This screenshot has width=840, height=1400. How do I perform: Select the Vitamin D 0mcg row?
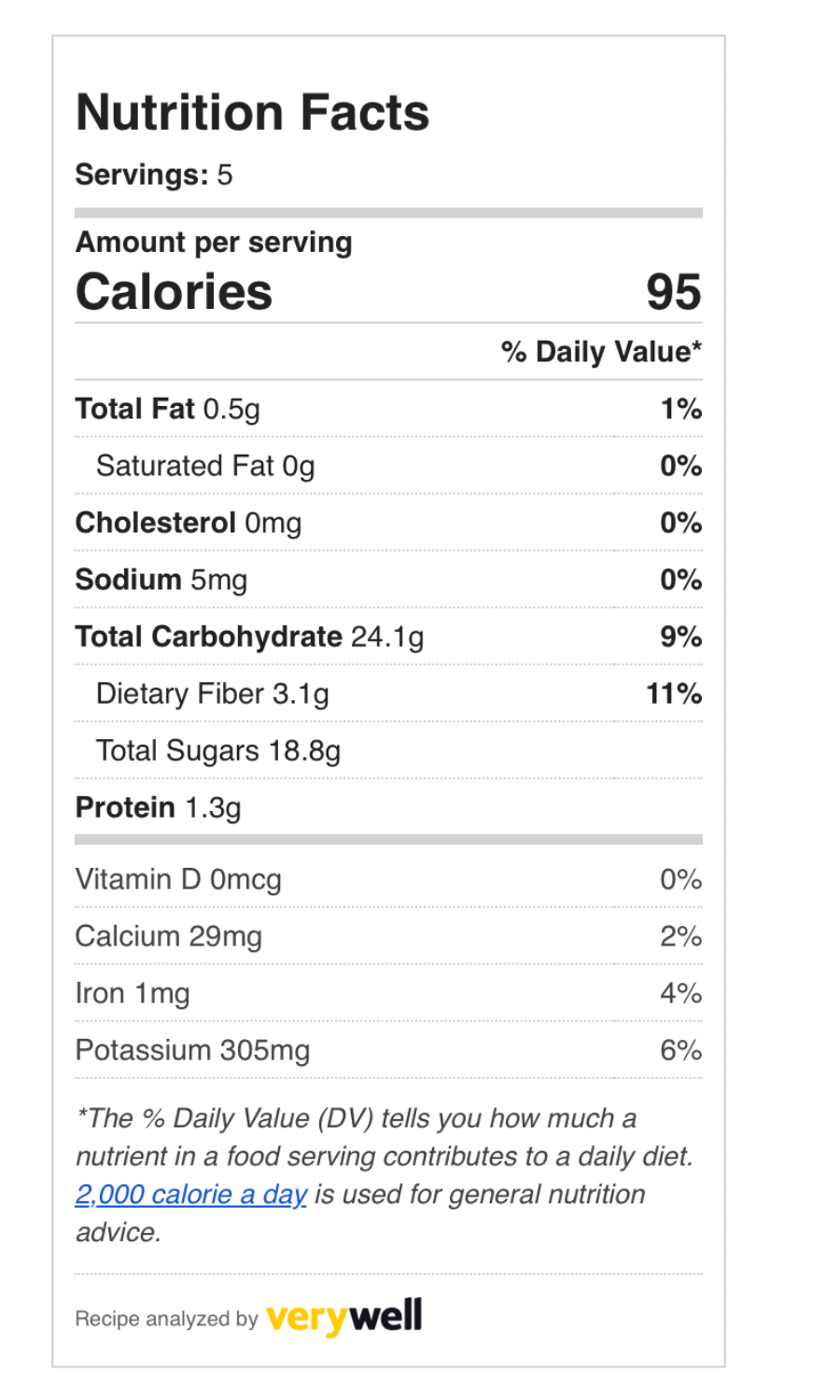point(388,879)
